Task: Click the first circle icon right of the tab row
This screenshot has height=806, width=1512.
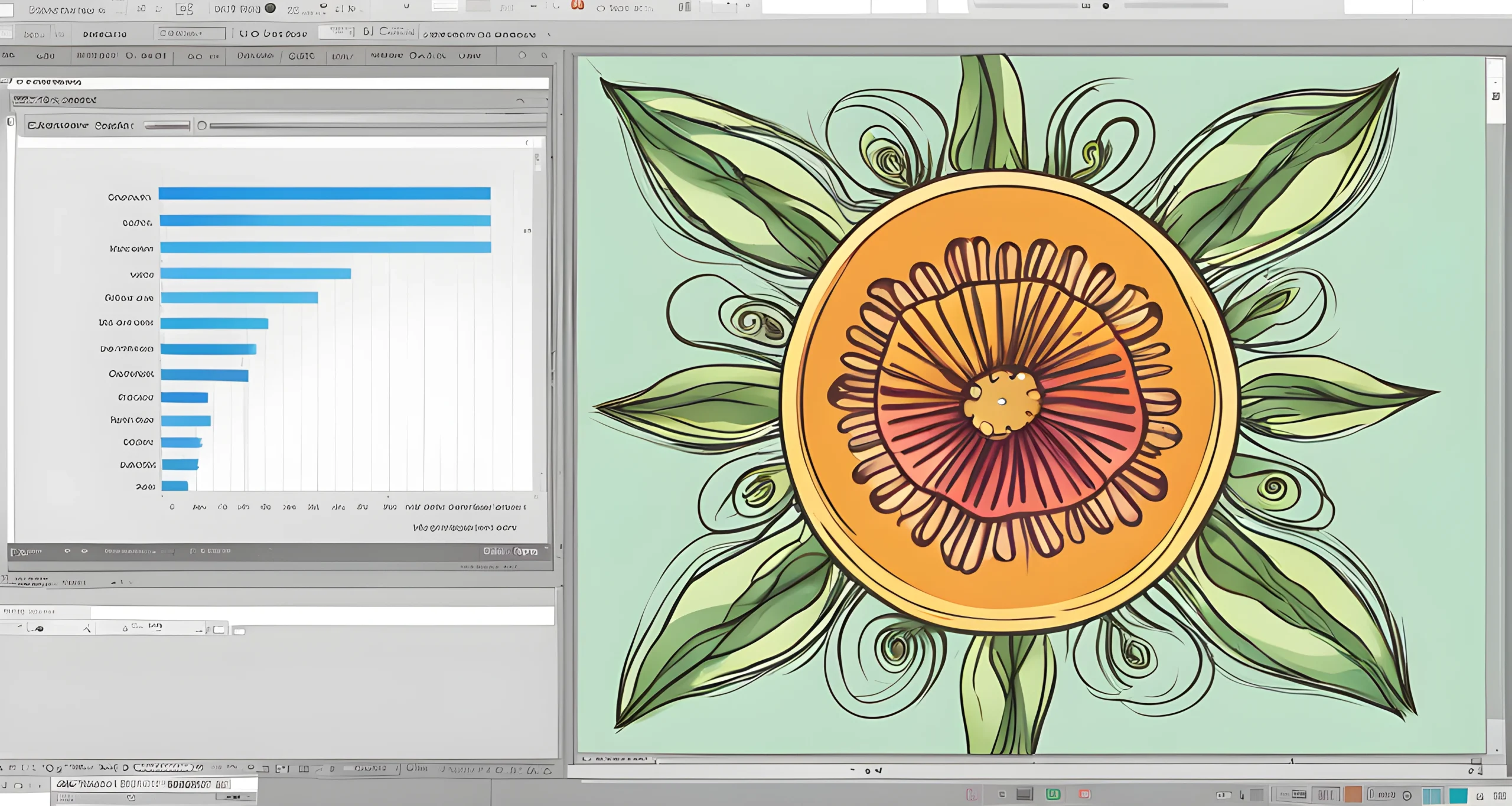Action: click(522, 56)
